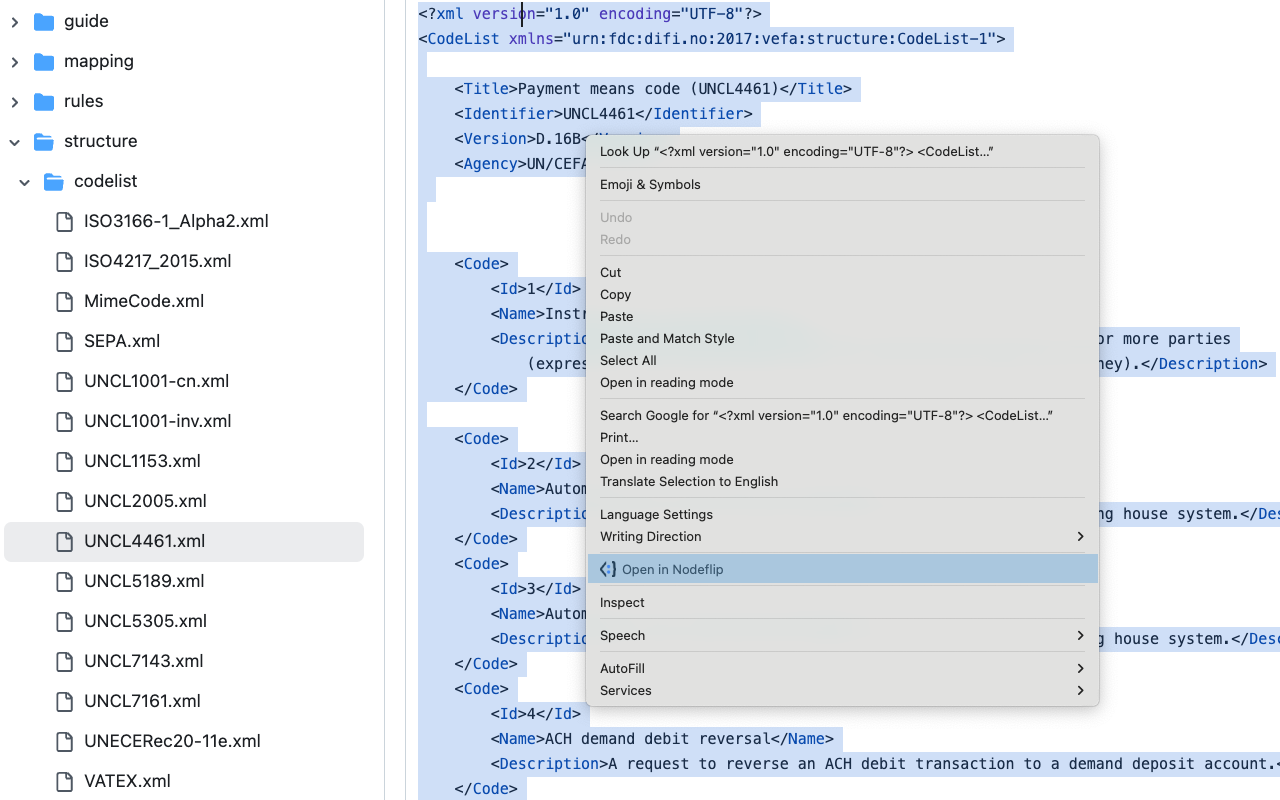Select Search Google for selection
This screenshot has height=800, width=1280.
point(843,415)
